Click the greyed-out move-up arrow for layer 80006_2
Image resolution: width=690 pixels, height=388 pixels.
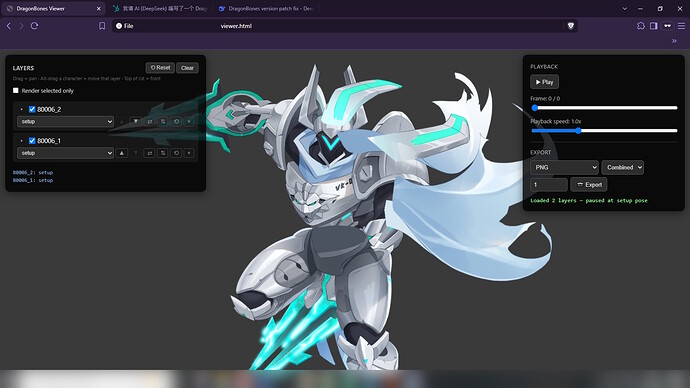[122, 121]
